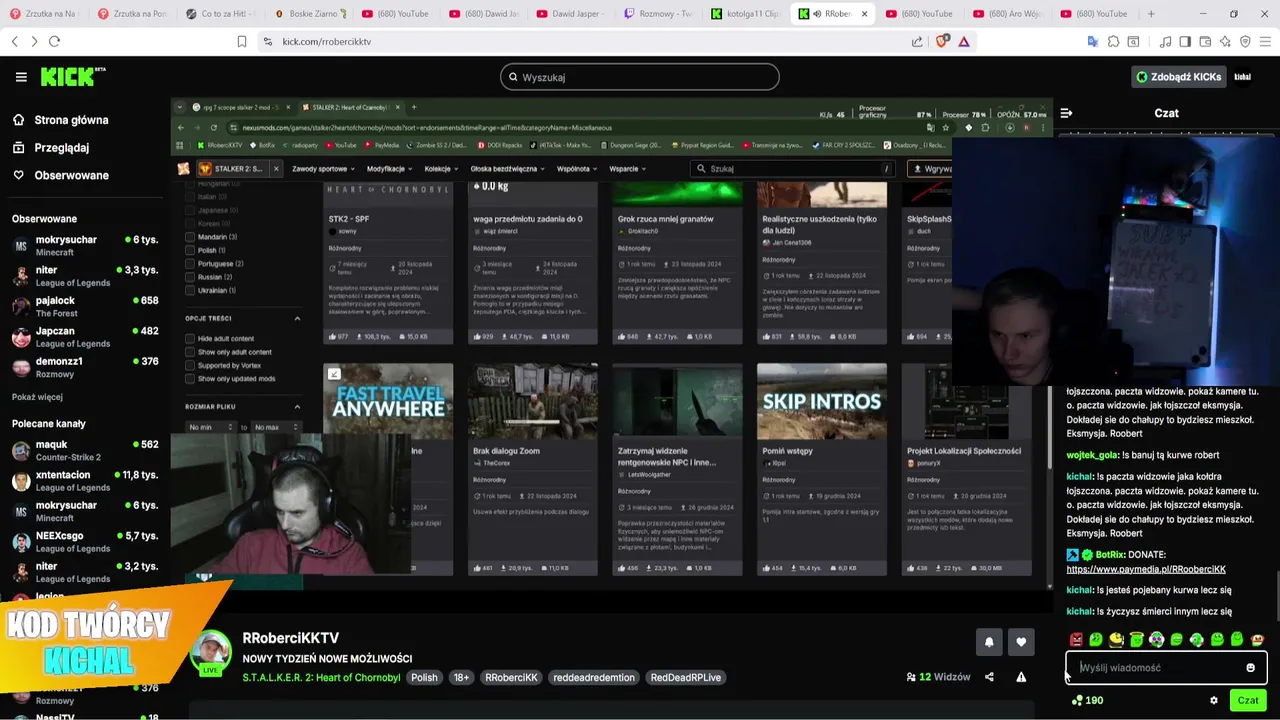Open the translate page icon

1093,41
